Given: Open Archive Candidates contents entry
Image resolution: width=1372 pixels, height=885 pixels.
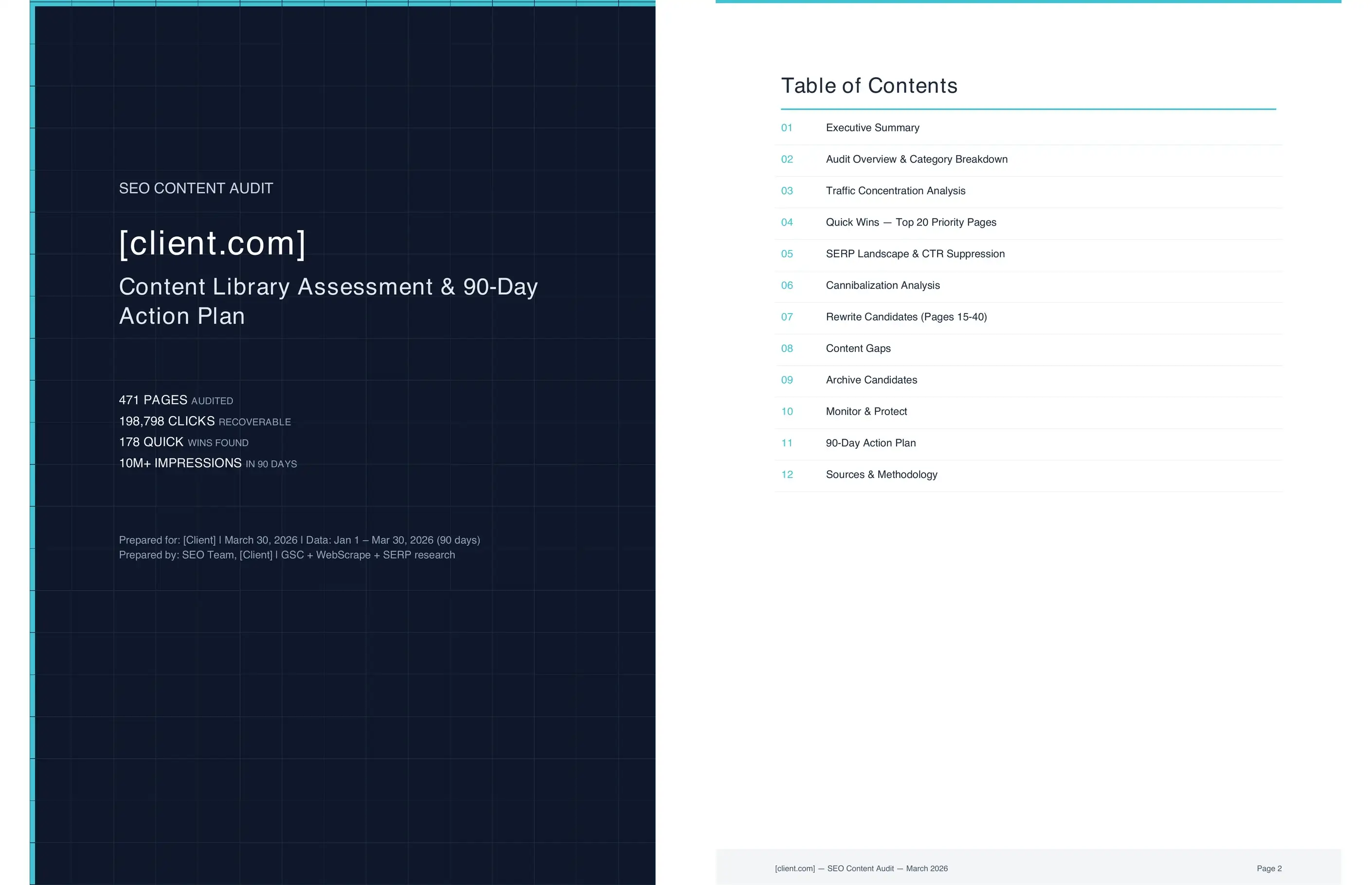Looking at the screenshot, I should click(870, 380).
